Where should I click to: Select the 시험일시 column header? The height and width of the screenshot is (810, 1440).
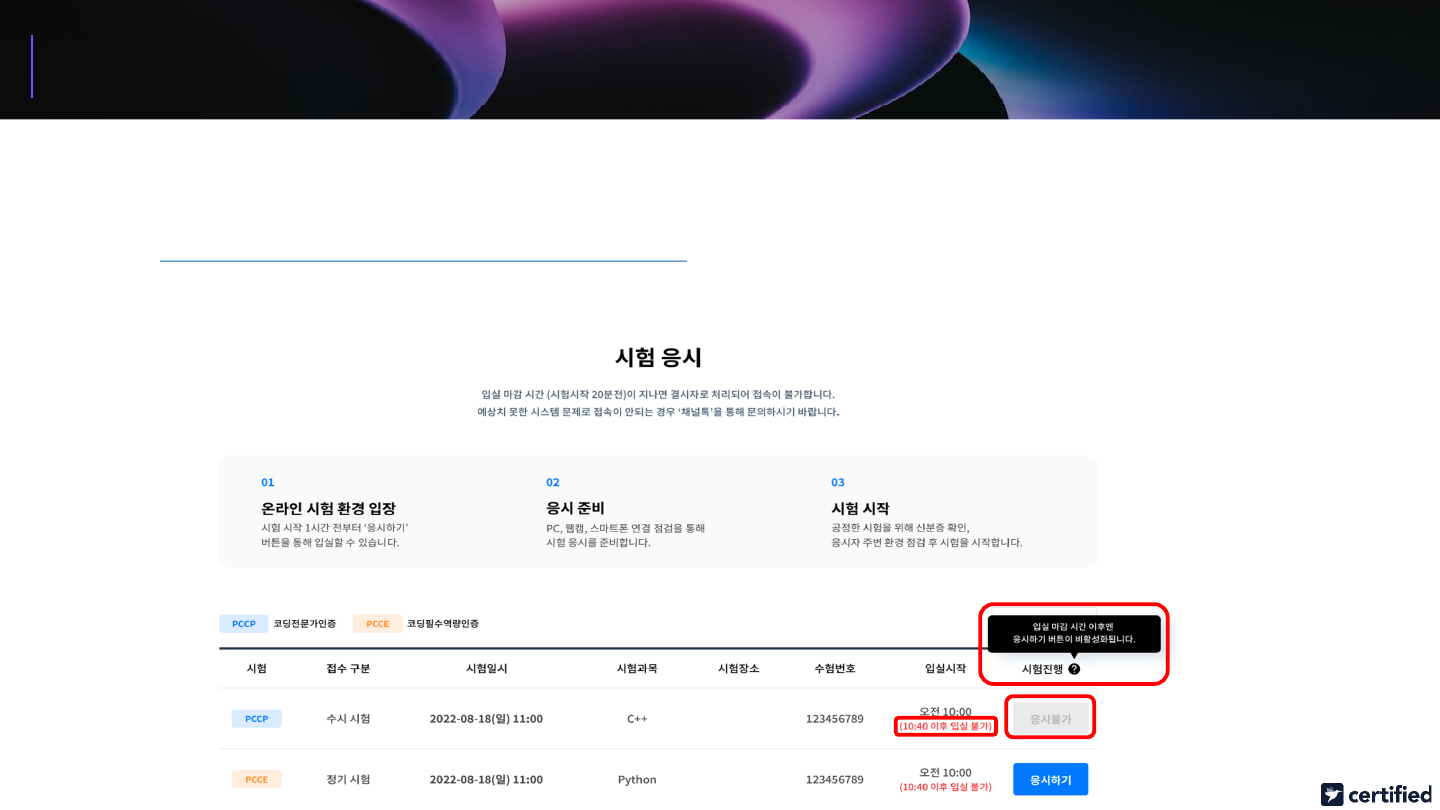486,669
